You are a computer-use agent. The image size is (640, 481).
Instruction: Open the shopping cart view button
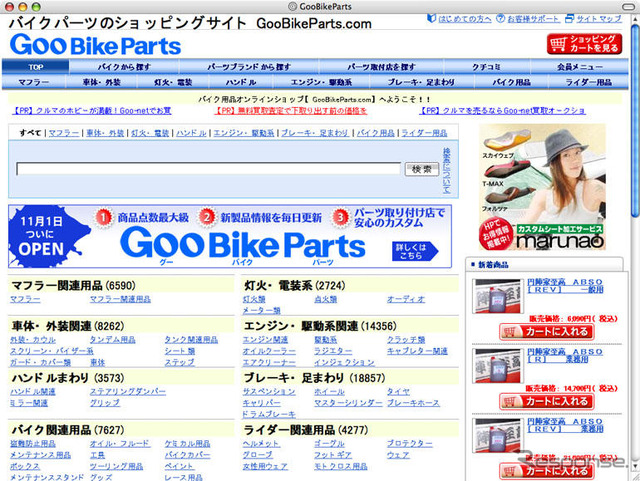click(x=584, y=44)
